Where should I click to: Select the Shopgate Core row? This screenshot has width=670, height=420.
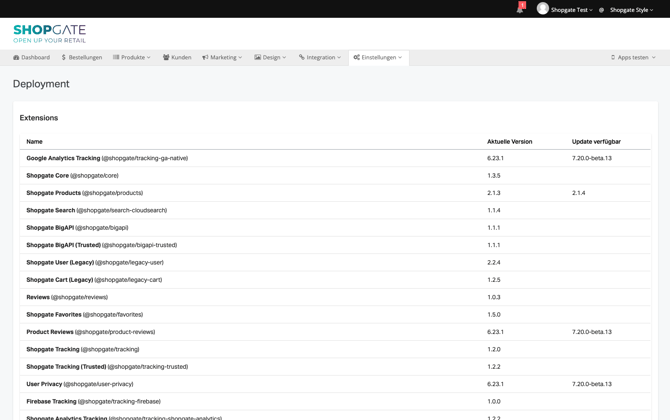tap(335, 176)
